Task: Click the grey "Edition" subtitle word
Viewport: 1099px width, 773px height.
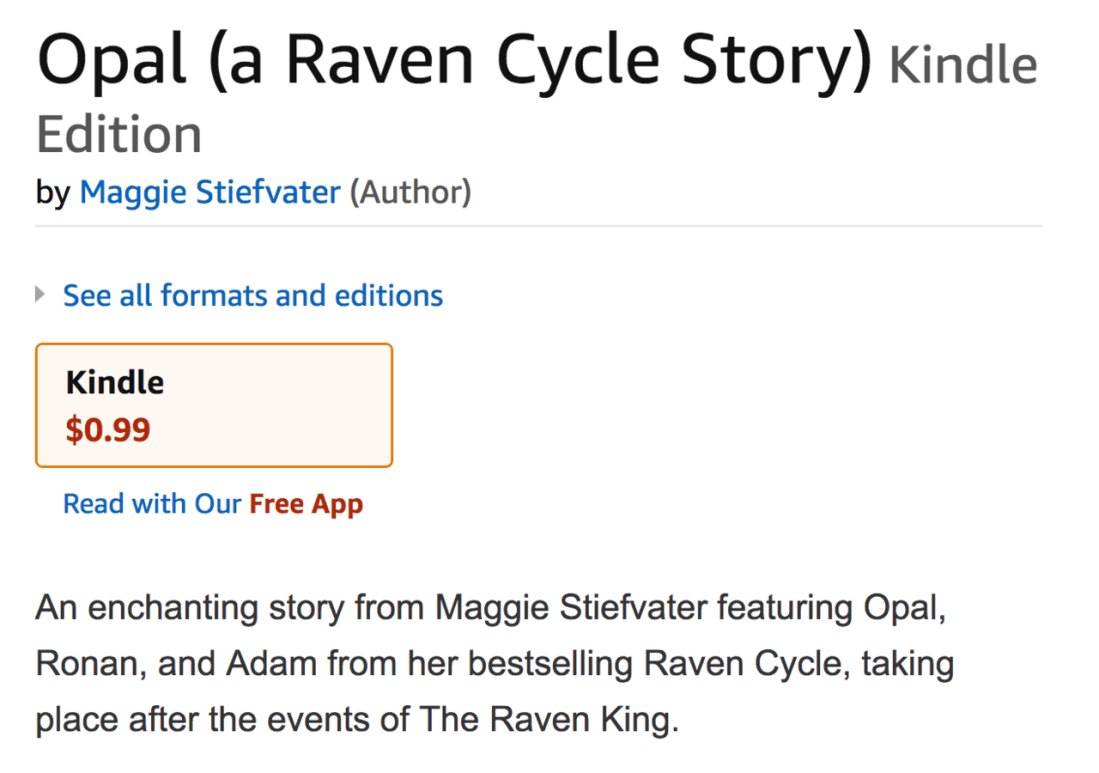Action: click(119, 134)
